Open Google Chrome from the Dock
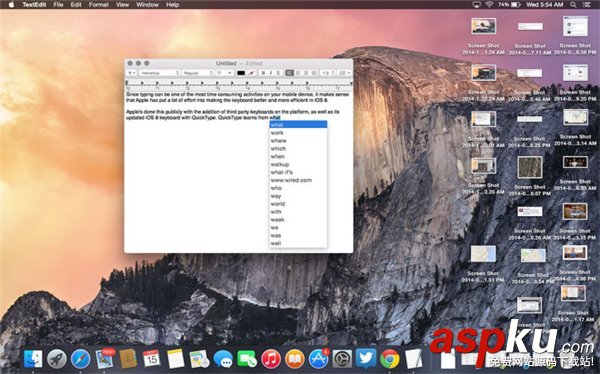The height and width of the screenshot is (374, 600). (390, 359)
